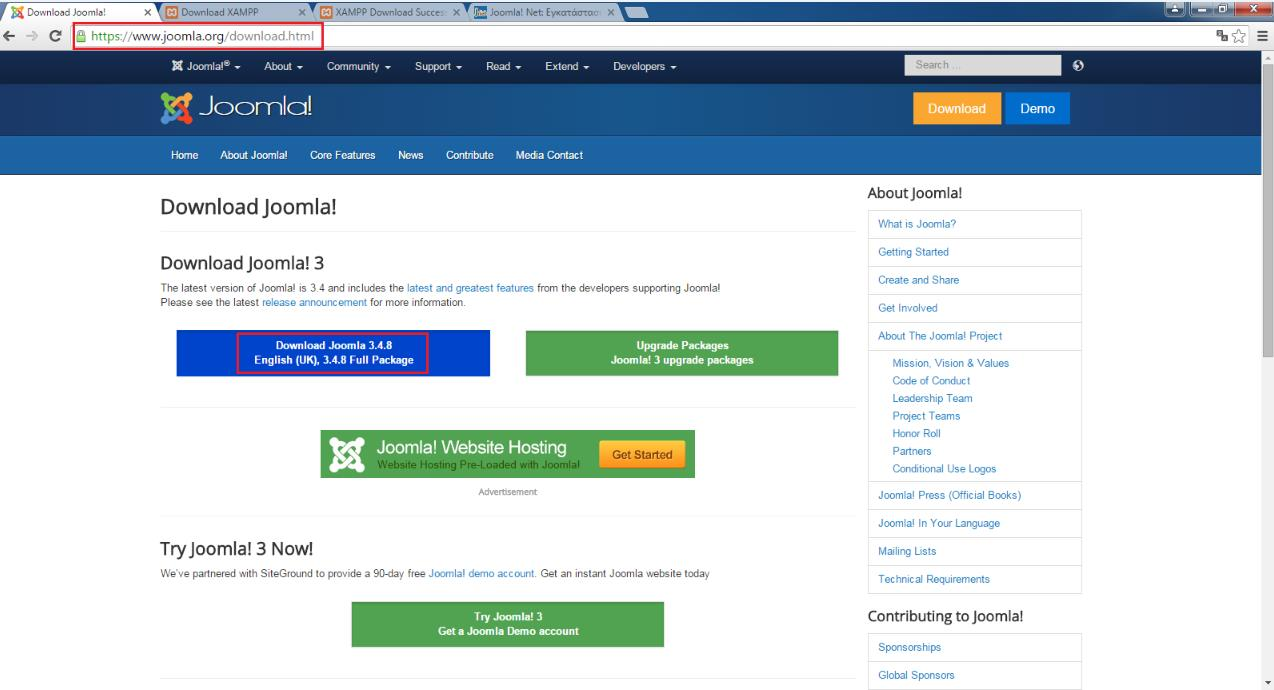Open About Joomla! in nav bar
1274x690 pixels.
(x=254, y=155)
